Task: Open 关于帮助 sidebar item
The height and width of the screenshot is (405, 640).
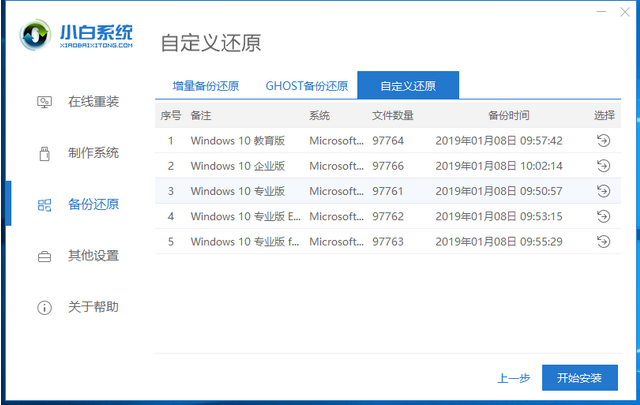Action: pos(93,307)
